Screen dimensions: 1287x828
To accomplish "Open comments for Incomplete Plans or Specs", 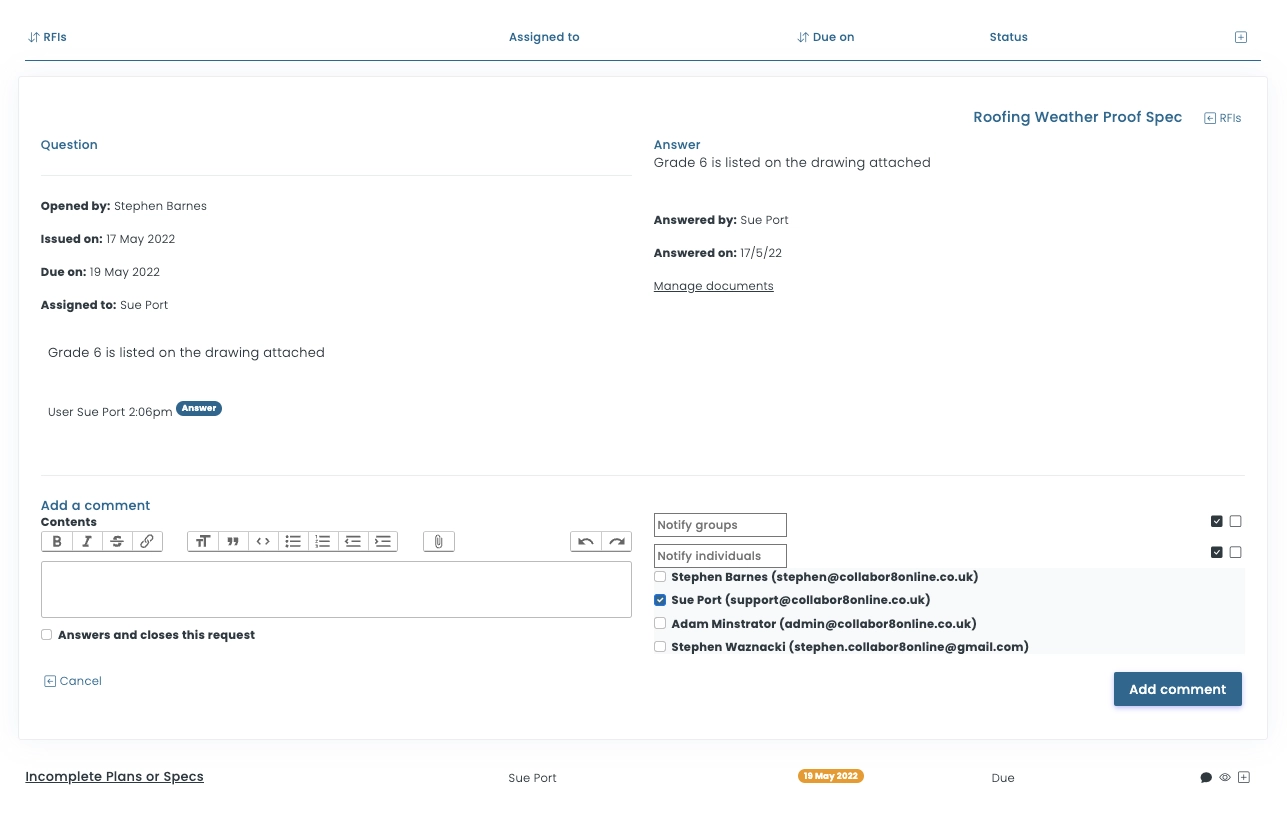I will pyautogui.click(x=1206, y=777).
